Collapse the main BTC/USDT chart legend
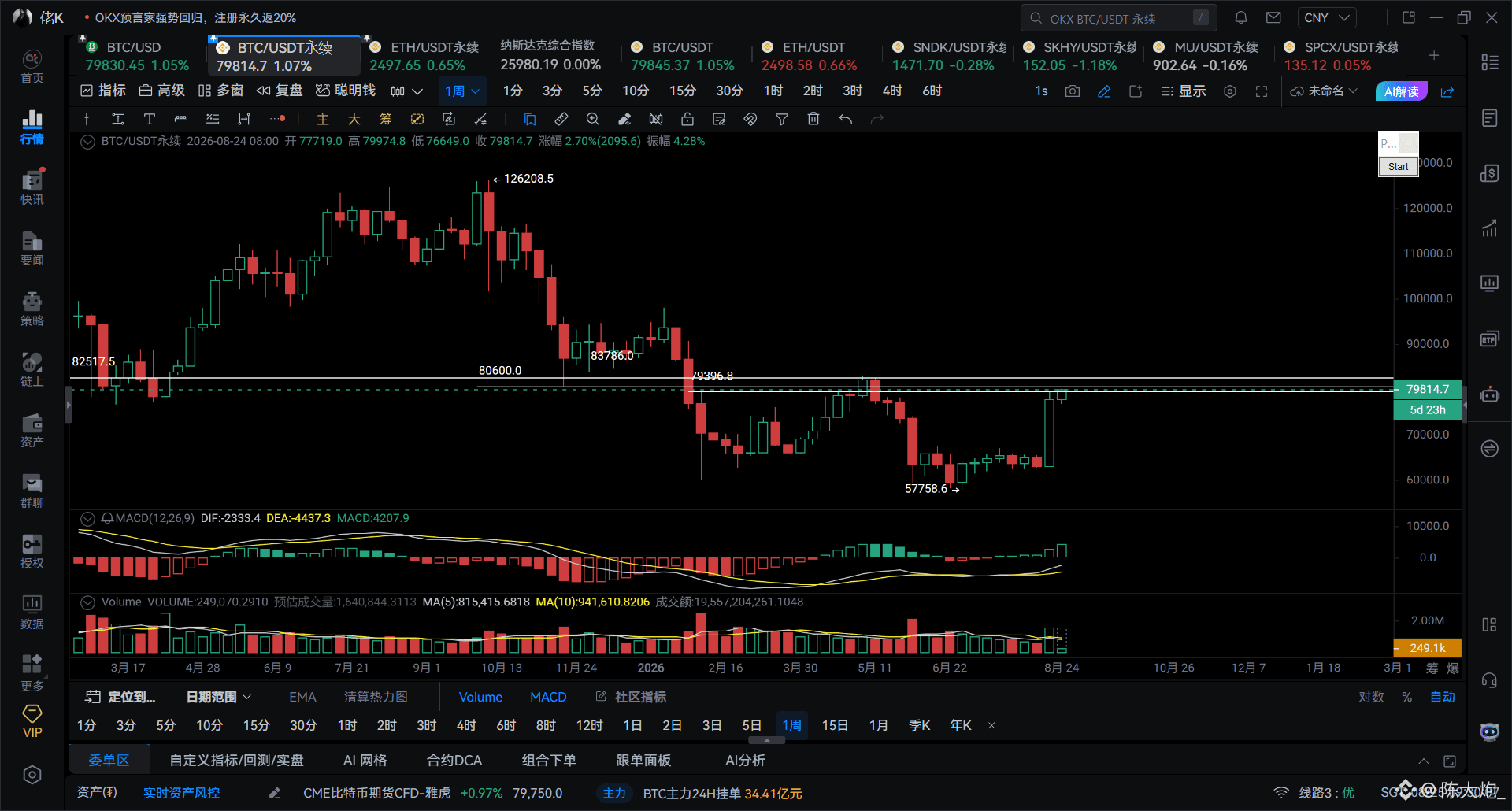1512x811 pixels. coord(88,142)
